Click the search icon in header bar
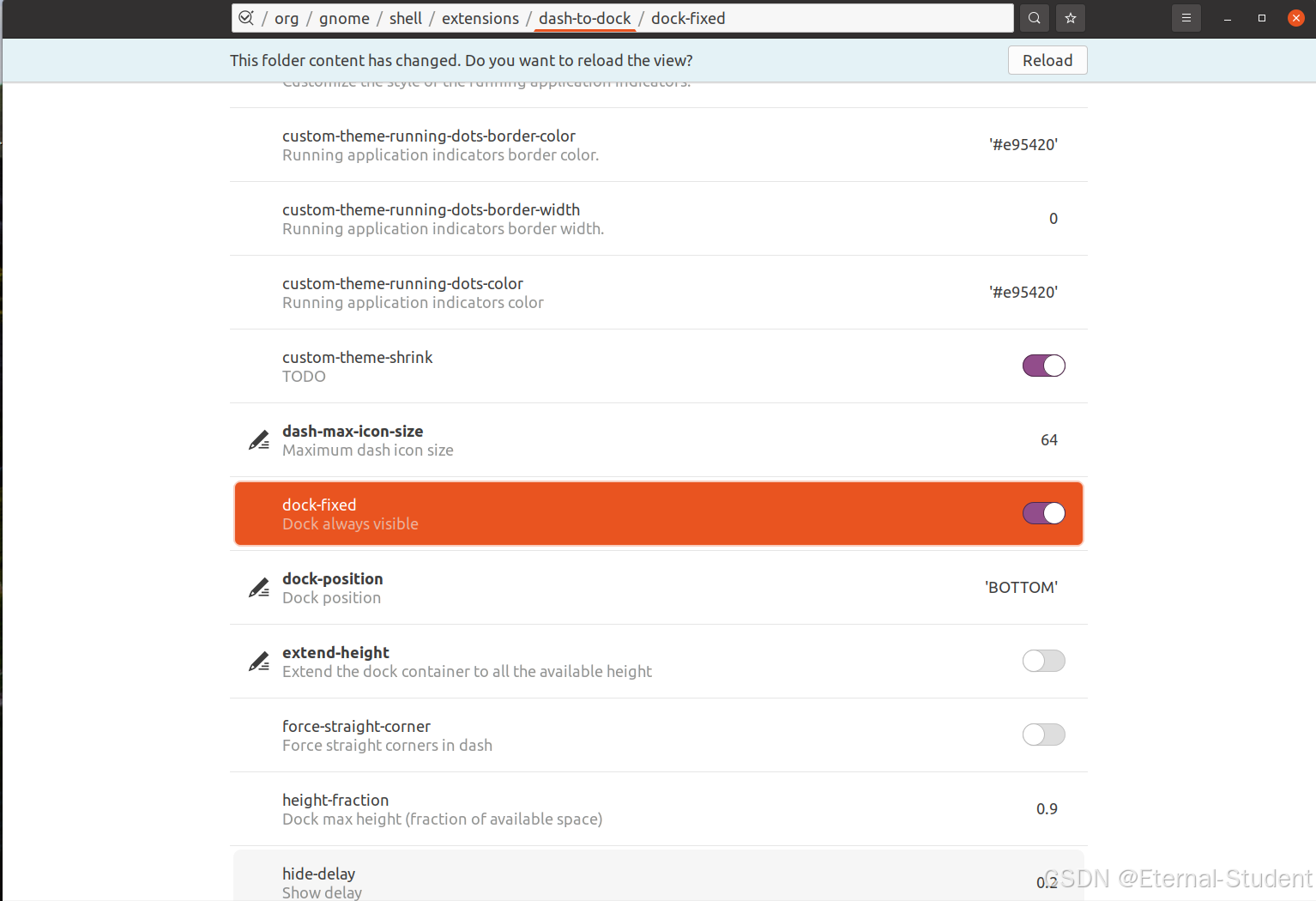Image resolution: width=1316 pixels, height=901 pixels. coord(1035,18)
